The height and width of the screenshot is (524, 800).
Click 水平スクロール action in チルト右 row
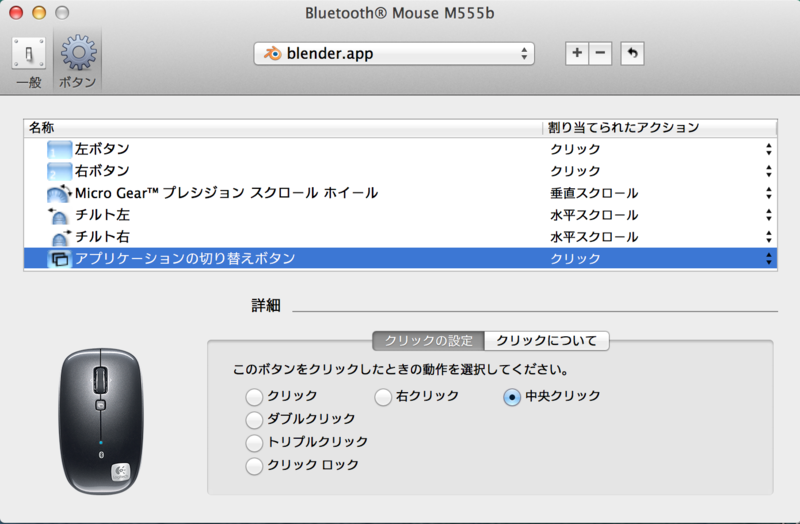(594, 237)
